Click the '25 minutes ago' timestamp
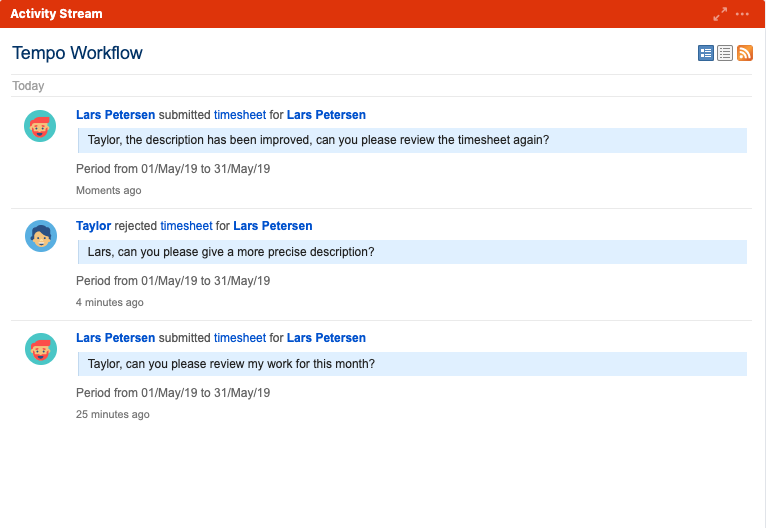766x528 pixels. (113, 414)
